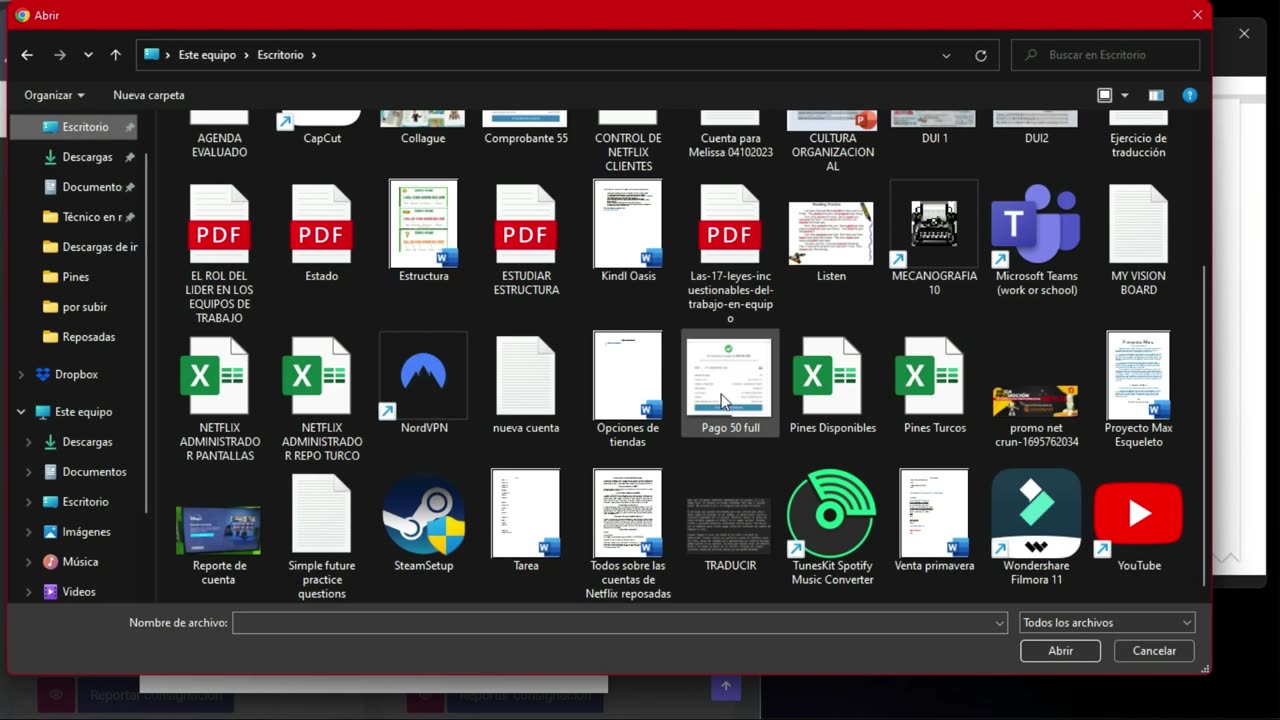1280x720 pixels.
Task: Select Reporte de cuenta image
Action: click(x=219, y=530)
